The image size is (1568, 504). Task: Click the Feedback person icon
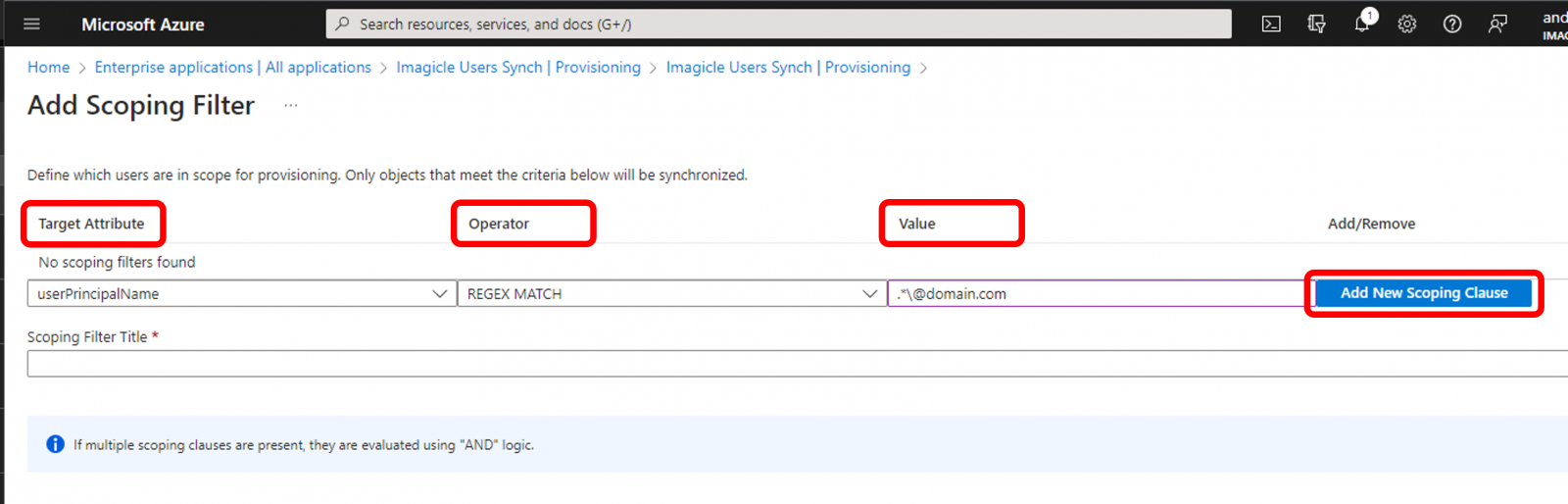coord(1497,24)
